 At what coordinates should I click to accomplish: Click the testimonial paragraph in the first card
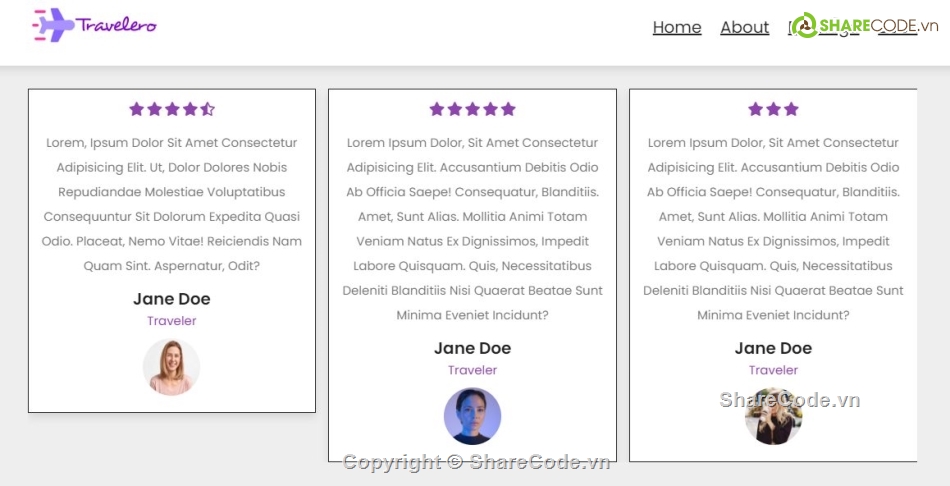coord(172,204)
